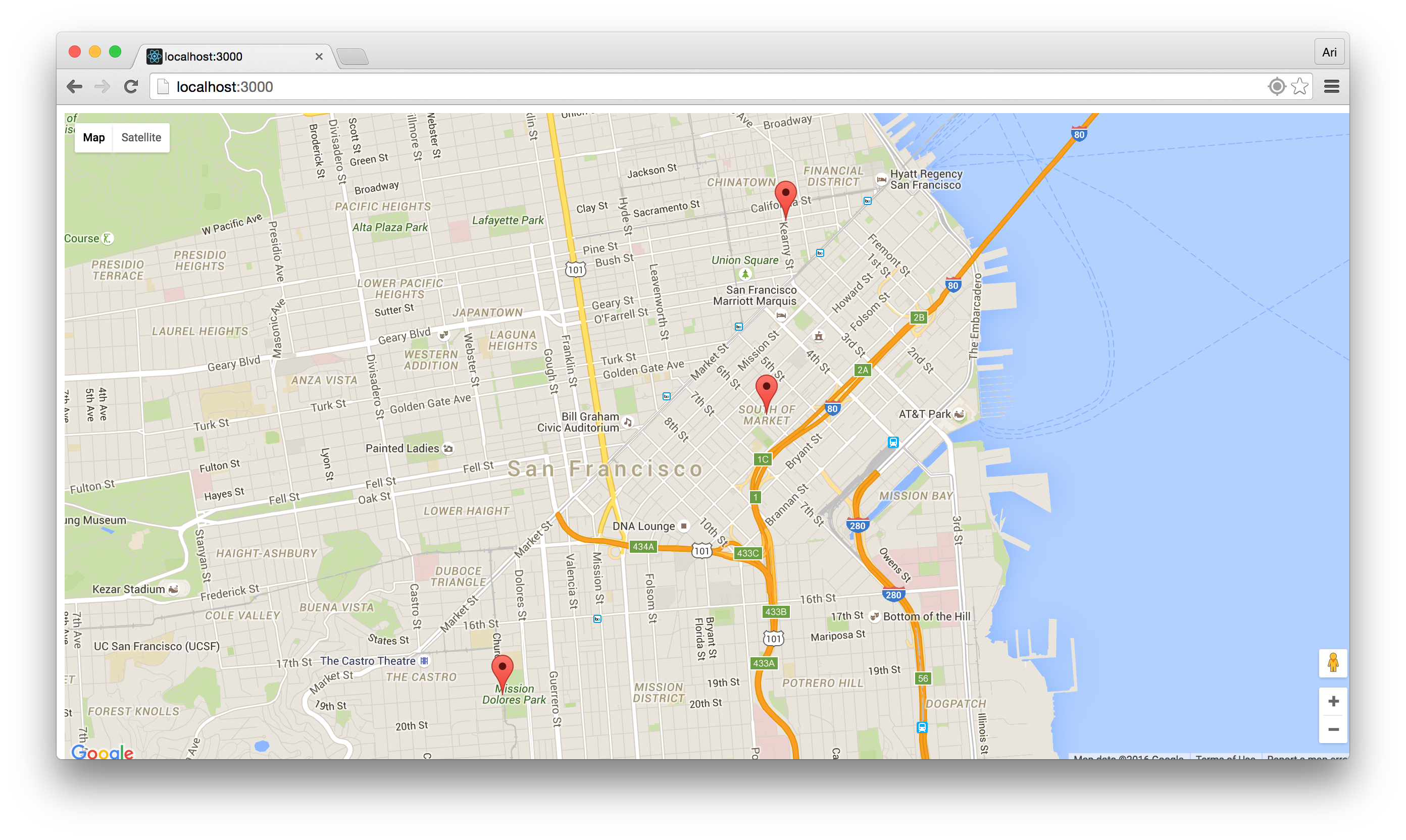Click the transit station icon near AT&T Park
1406x840 pixels.
click(893, 442)
